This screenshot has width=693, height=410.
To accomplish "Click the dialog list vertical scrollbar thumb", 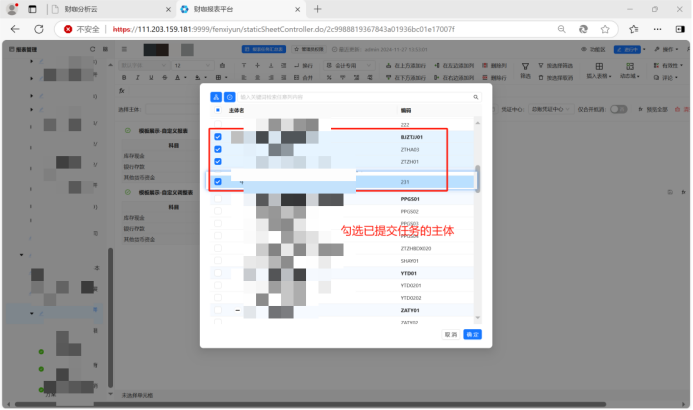I will point(478,178).
